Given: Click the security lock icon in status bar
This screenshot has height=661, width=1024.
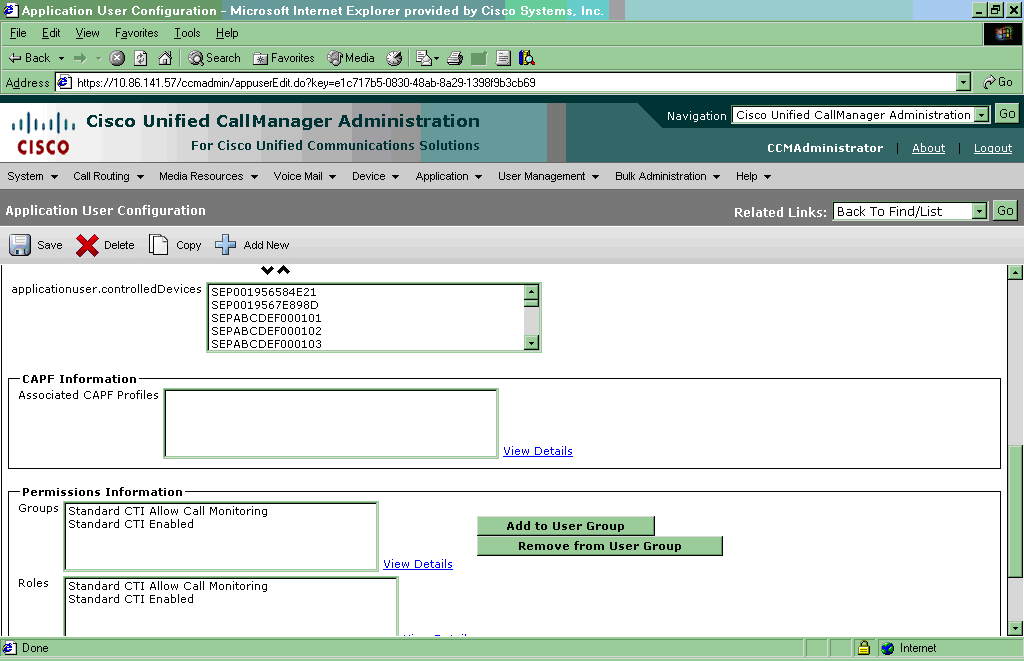Looking at the screenshot, I should [864, 648].
